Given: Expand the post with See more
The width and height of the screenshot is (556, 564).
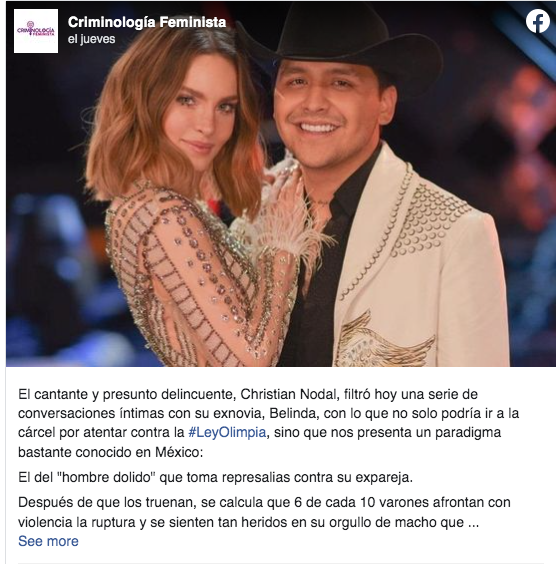Looking at the screenshot, I should [x=48, y=541].
